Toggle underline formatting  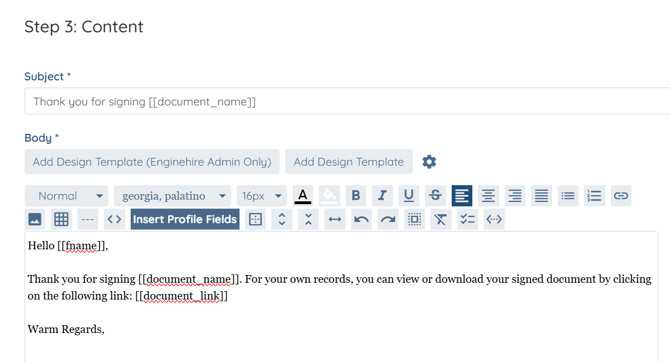click(x=408, y=196)
